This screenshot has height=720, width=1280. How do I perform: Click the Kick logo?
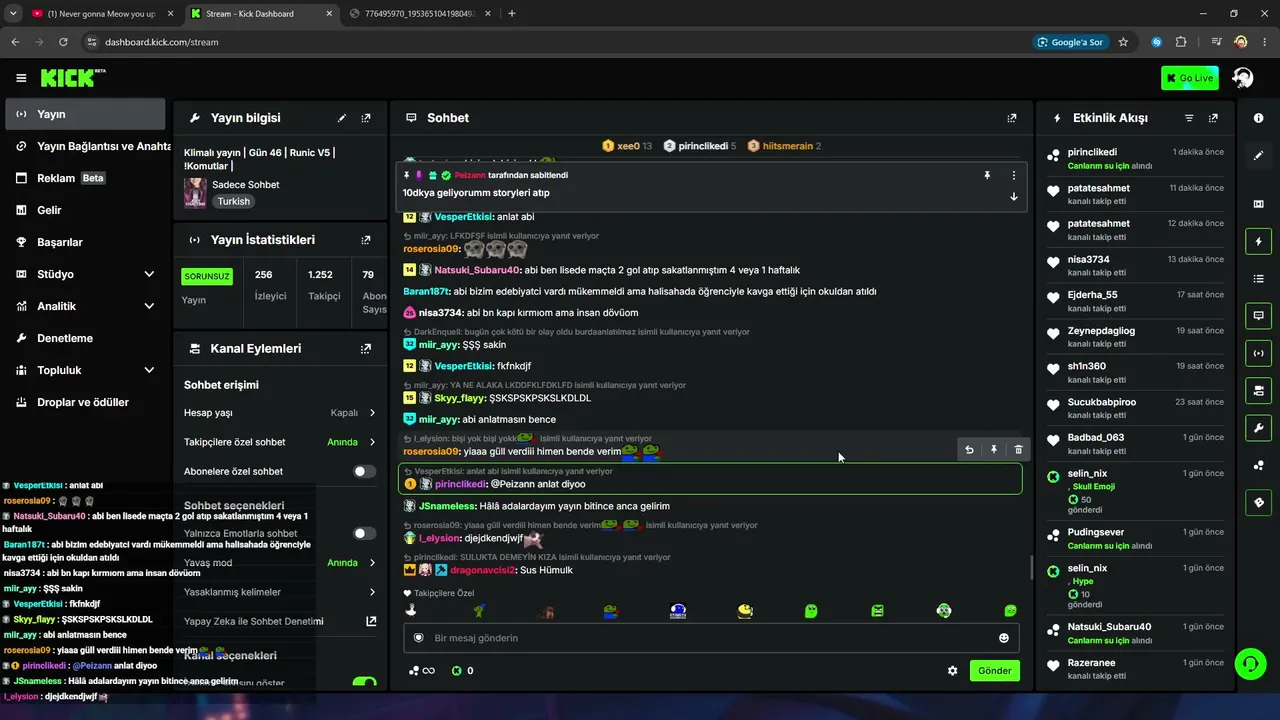tap(73, 78)
